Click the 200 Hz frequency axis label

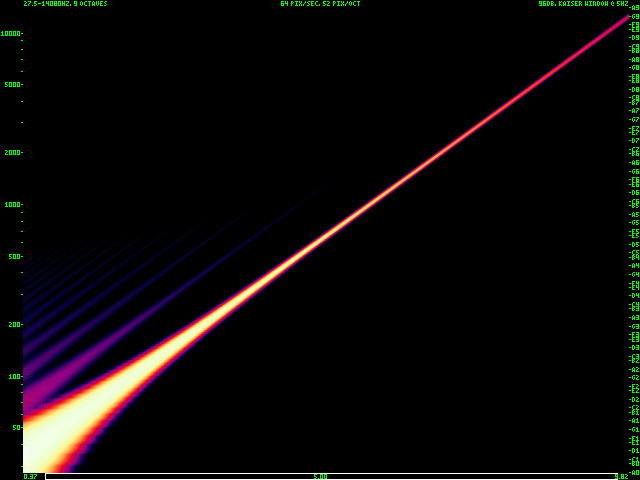coord(13,325)
